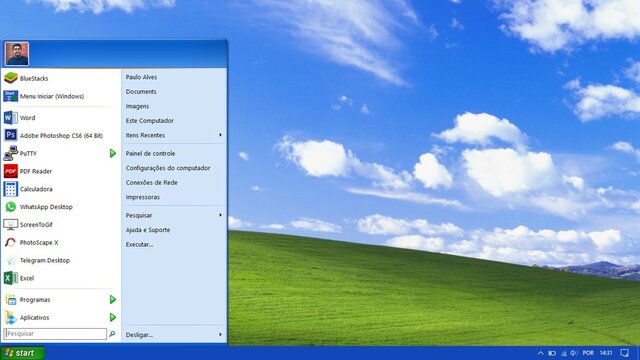Viewport: 640px width, 360px height.
Task: Open Adobe Photoshop CS6 icon
Action: point(11,135)
